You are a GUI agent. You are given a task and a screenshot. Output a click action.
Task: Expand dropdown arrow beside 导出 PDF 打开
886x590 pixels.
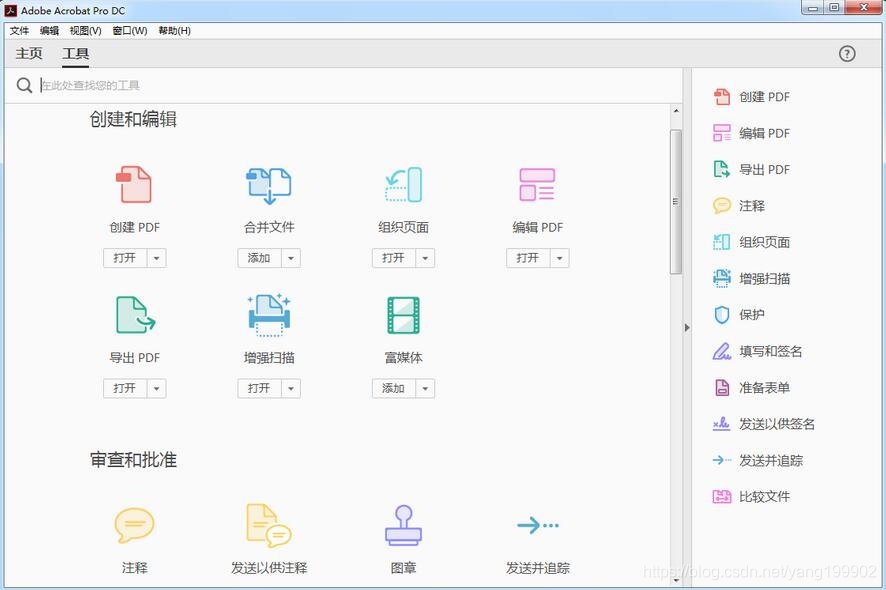click(157, 389)
